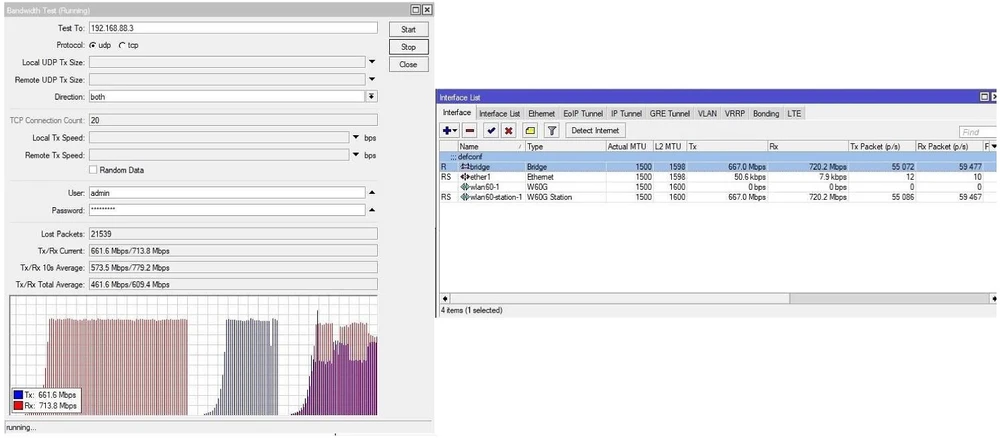
Task: Click the red Rx legend swatch
Action: click(x=18, y=405)
